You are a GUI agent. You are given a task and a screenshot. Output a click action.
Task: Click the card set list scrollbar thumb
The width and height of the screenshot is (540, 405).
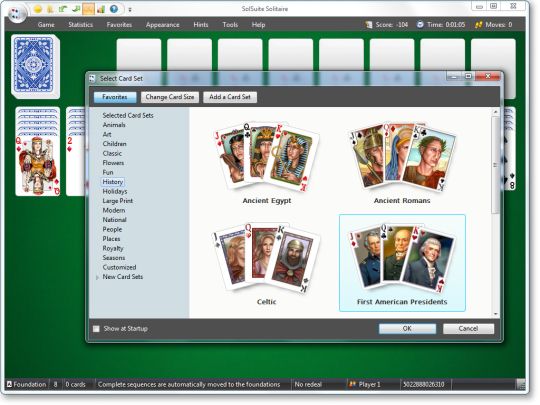(496, 165)
